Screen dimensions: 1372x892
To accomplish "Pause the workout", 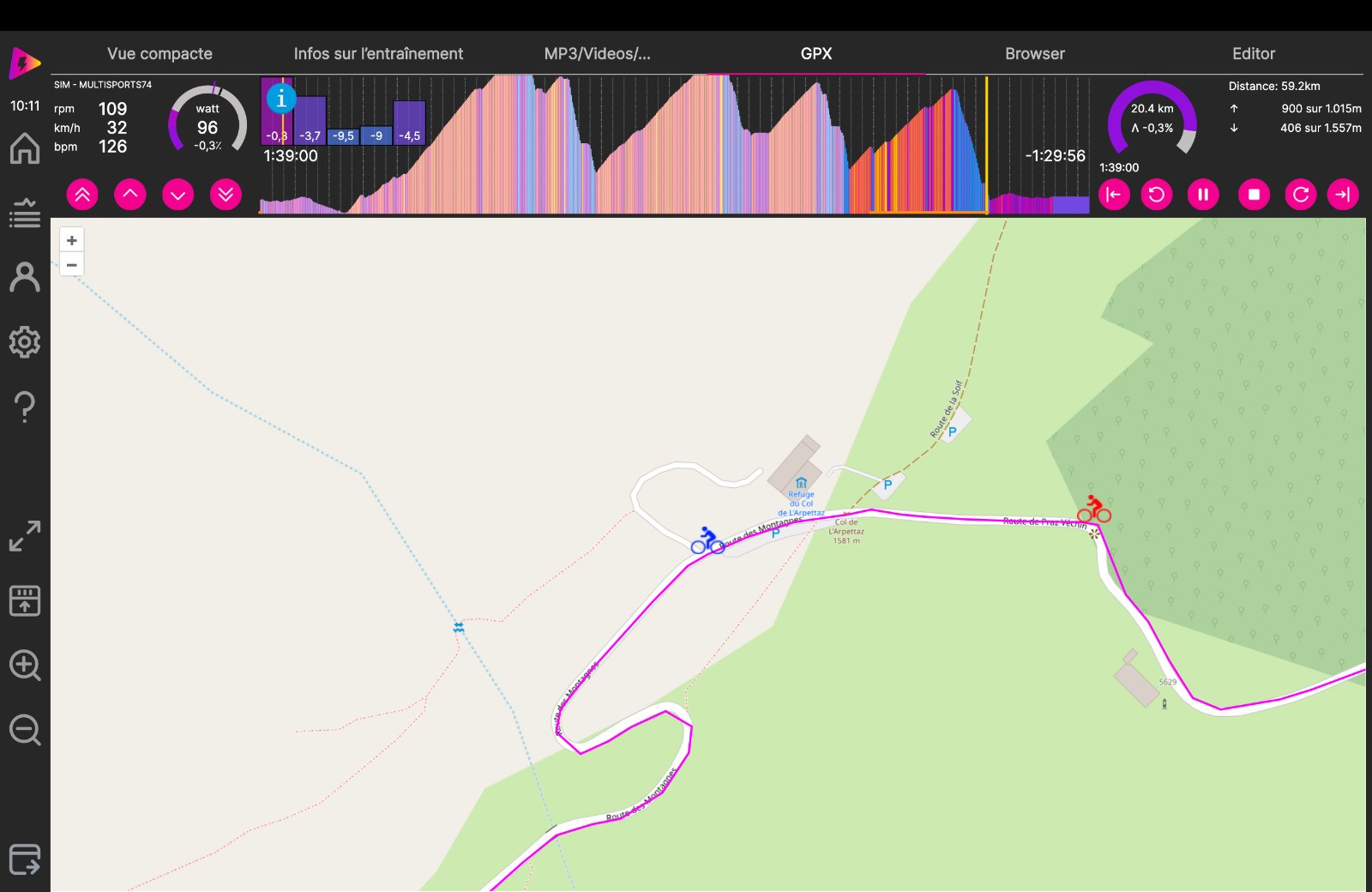I will (1203, 195).
